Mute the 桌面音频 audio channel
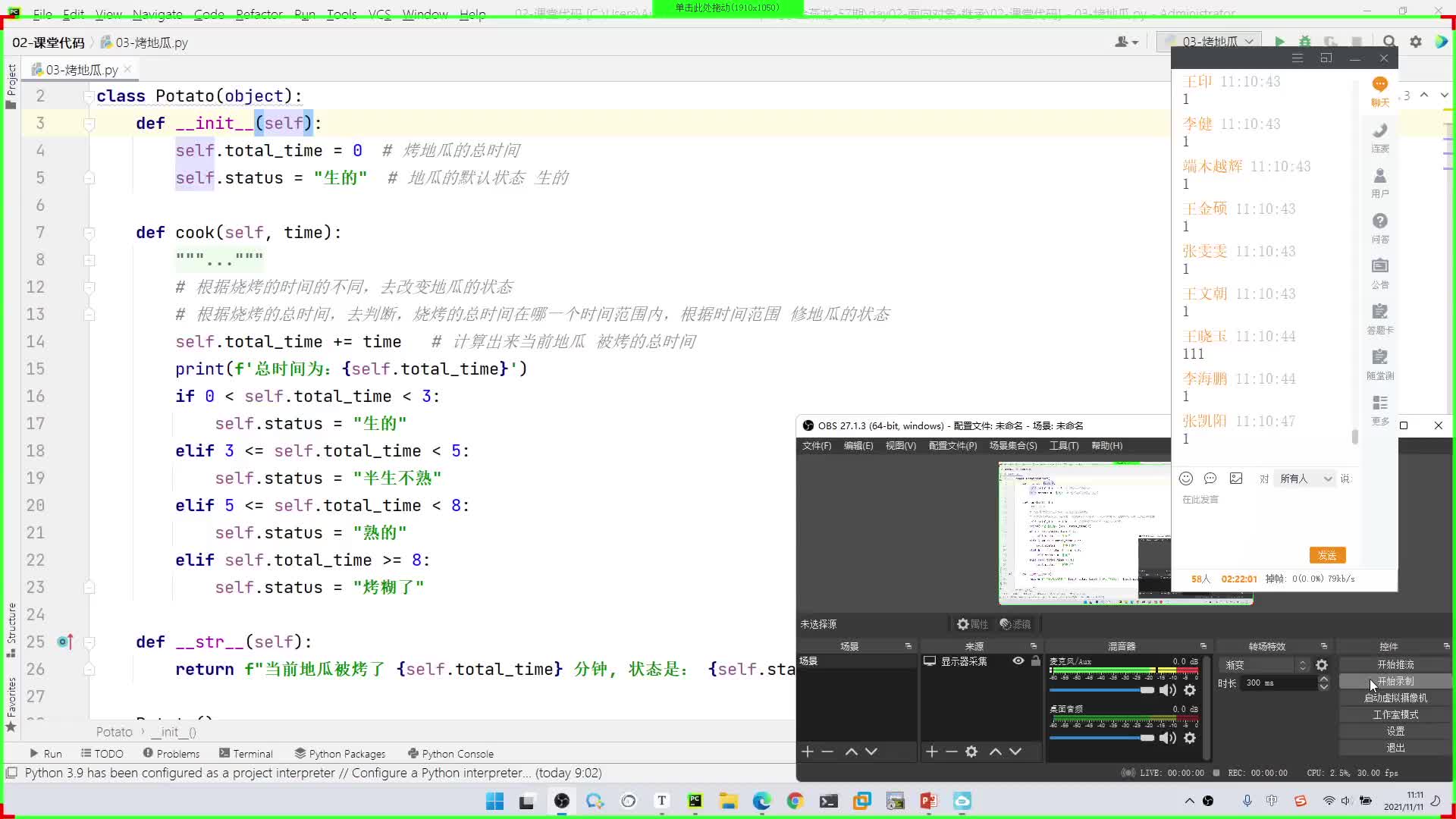Image resolution: width=1456 pixels, height=819 pixels. click(x=1168, y=738)
